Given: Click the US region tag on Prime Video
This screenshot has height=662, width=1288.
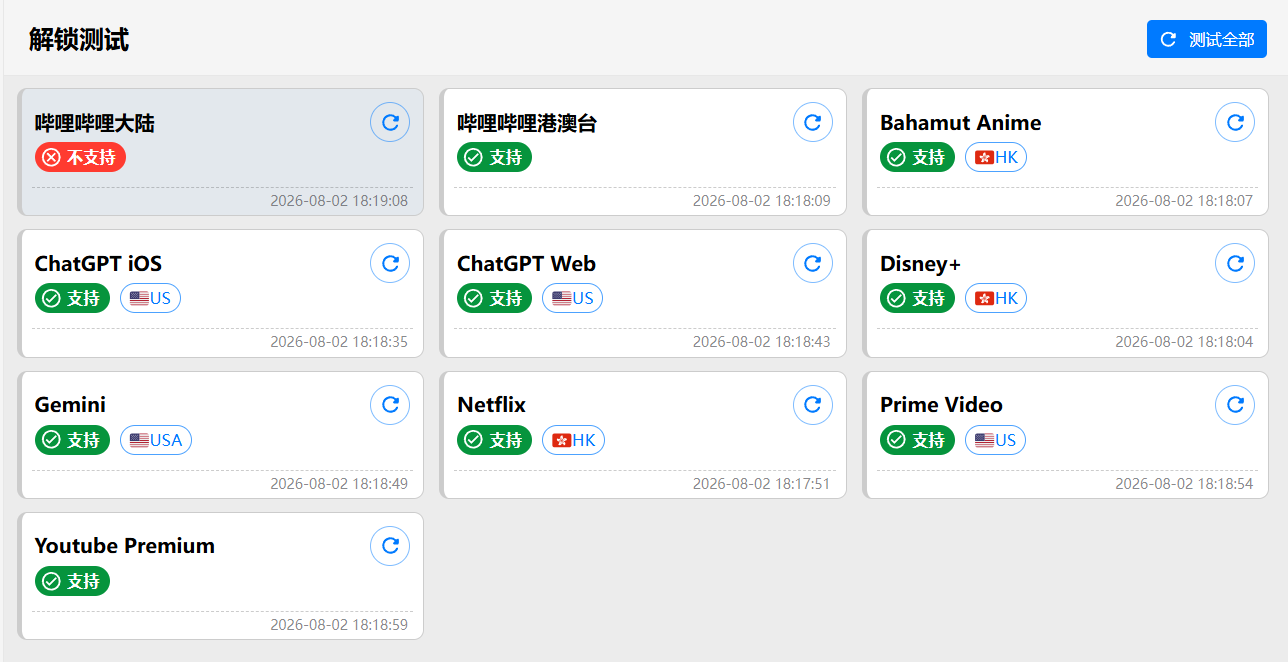Looking at the screenshot, I should point(995,440).
